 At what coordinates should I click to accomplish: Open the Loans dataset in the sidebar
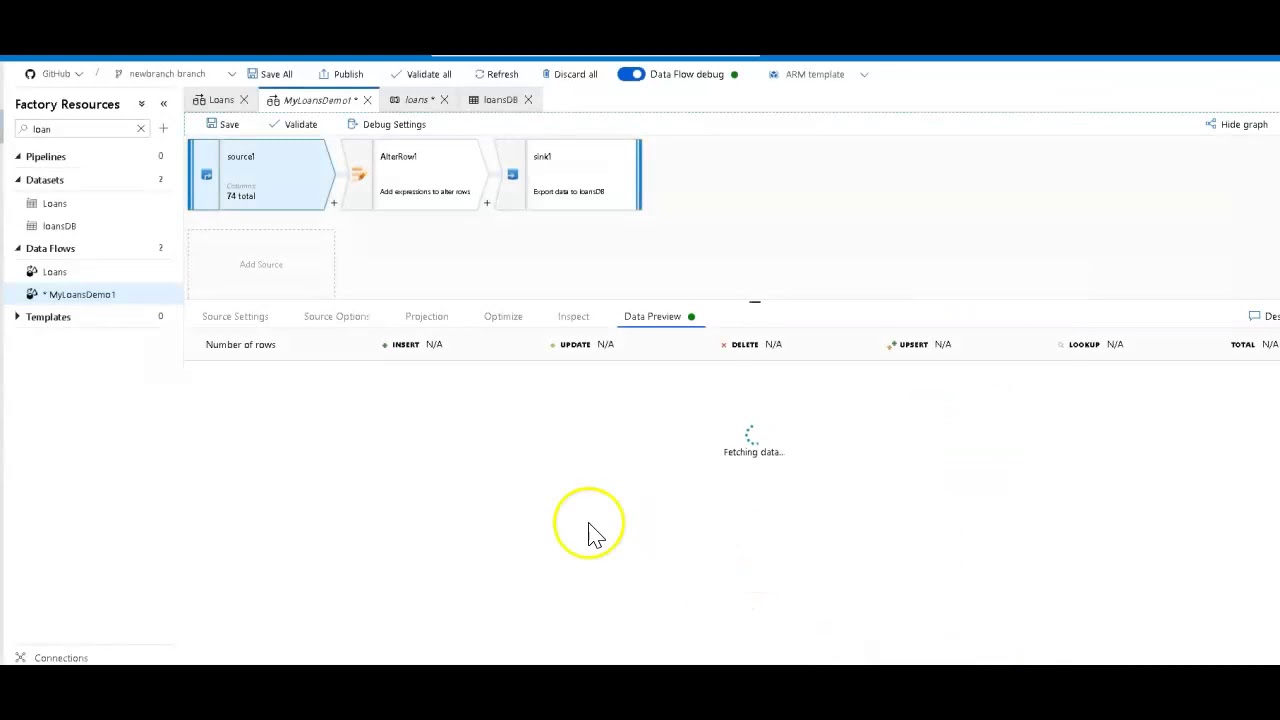click(55, 204)
